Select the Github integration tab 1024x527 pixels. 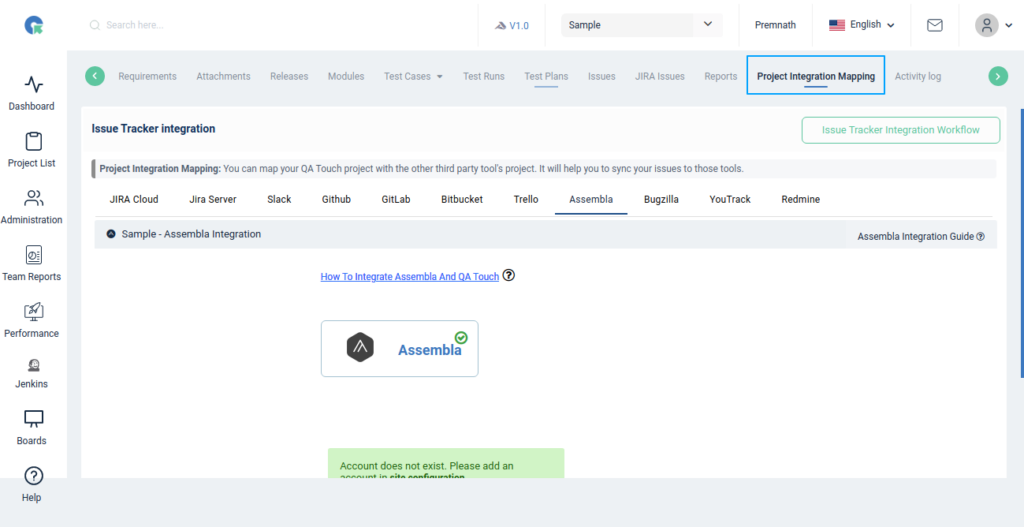click(x=336, y=199)
